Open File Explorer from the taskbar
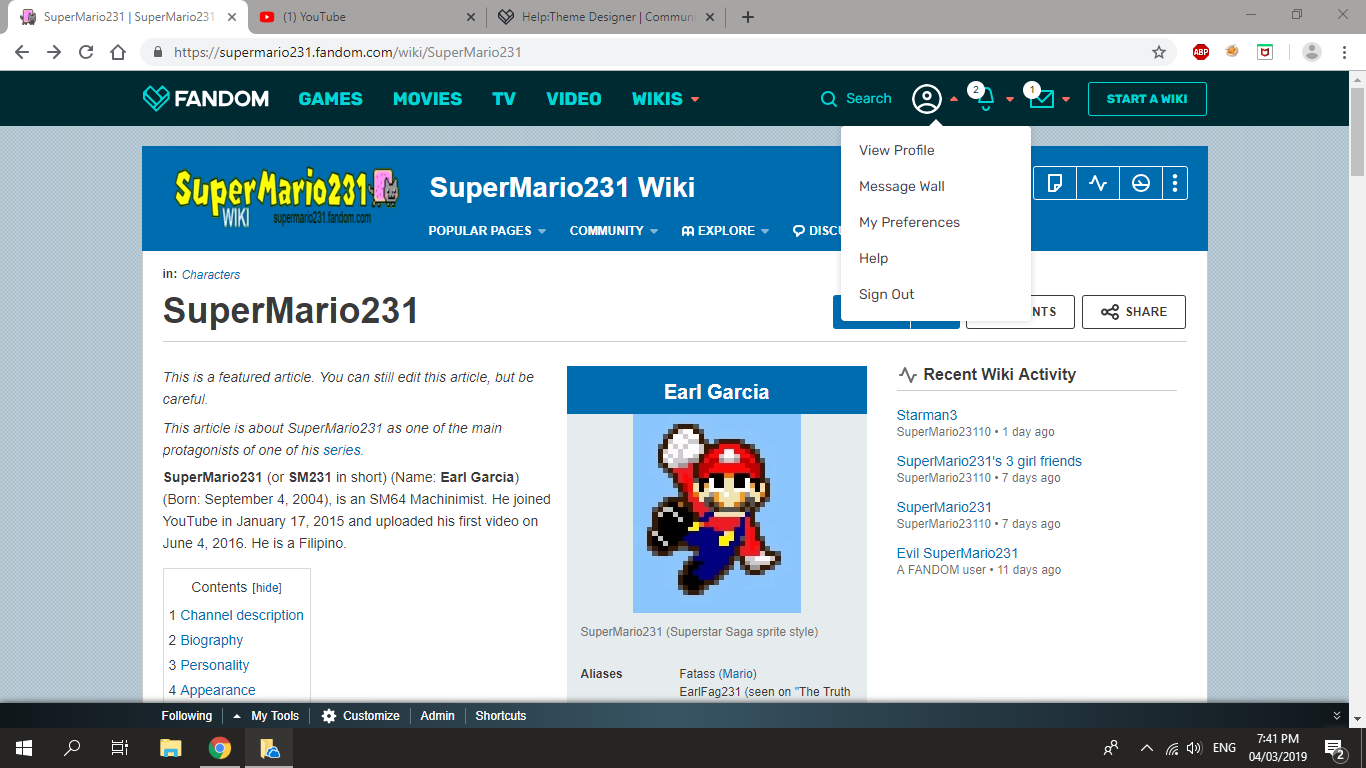This screenshot has width=1366, height=768. [x=171, y=747]
